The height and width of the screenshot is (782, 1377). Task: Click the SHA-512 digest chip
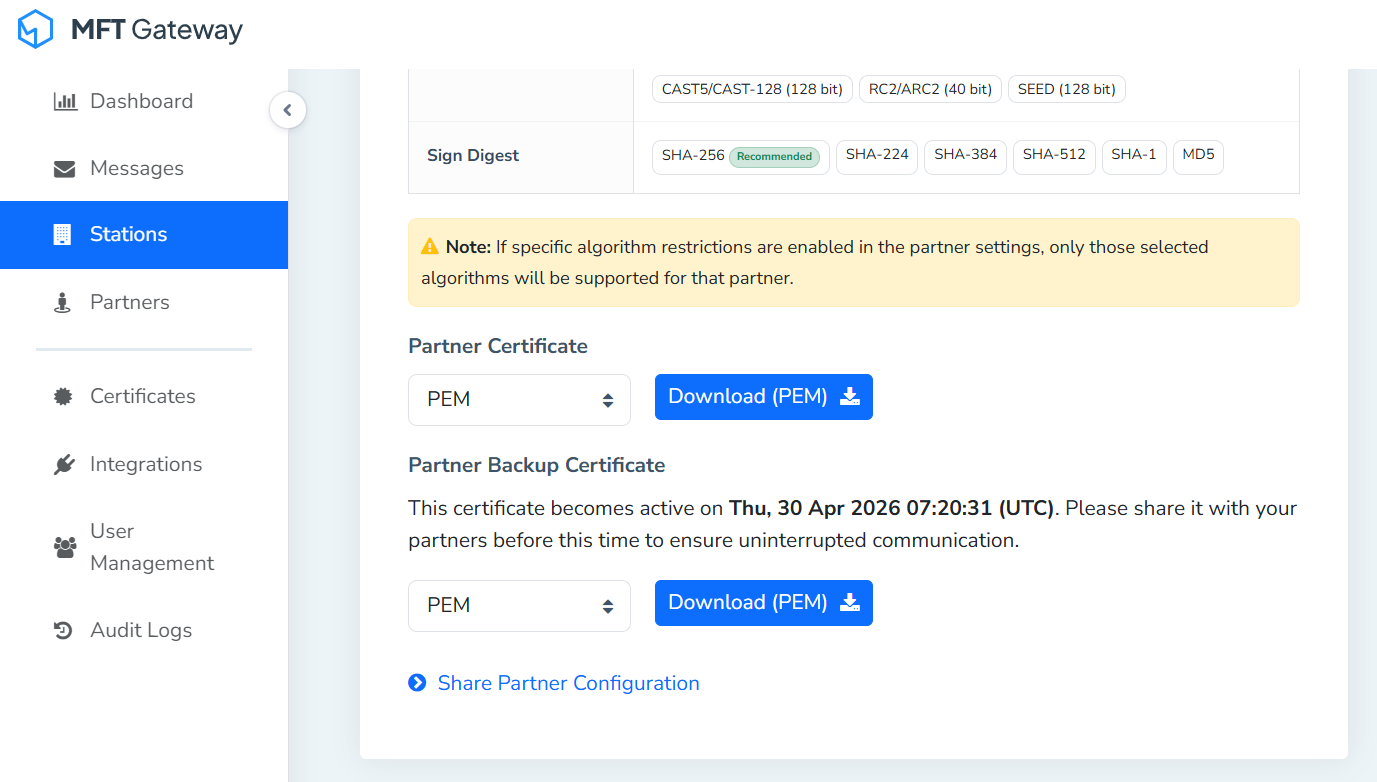pyautogui.click(x=1054, y=157)
